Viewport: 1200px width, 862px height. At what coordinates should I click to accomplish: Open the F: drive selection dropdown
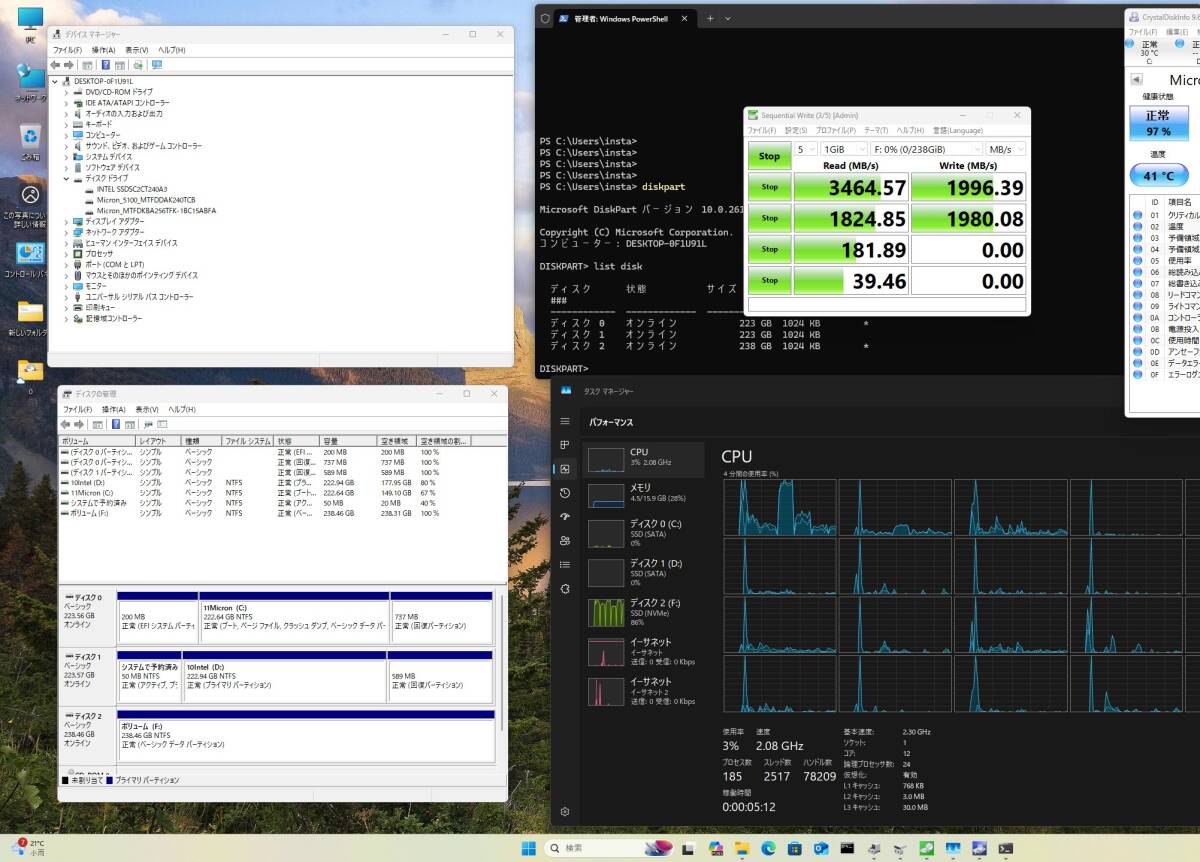pos(926,149)
